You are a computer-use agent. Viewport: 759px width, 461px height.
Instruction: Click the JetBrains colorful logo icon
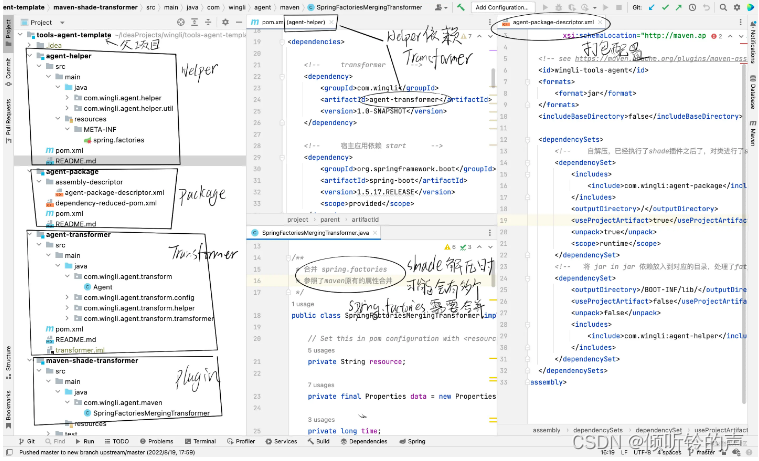point(750,7)
